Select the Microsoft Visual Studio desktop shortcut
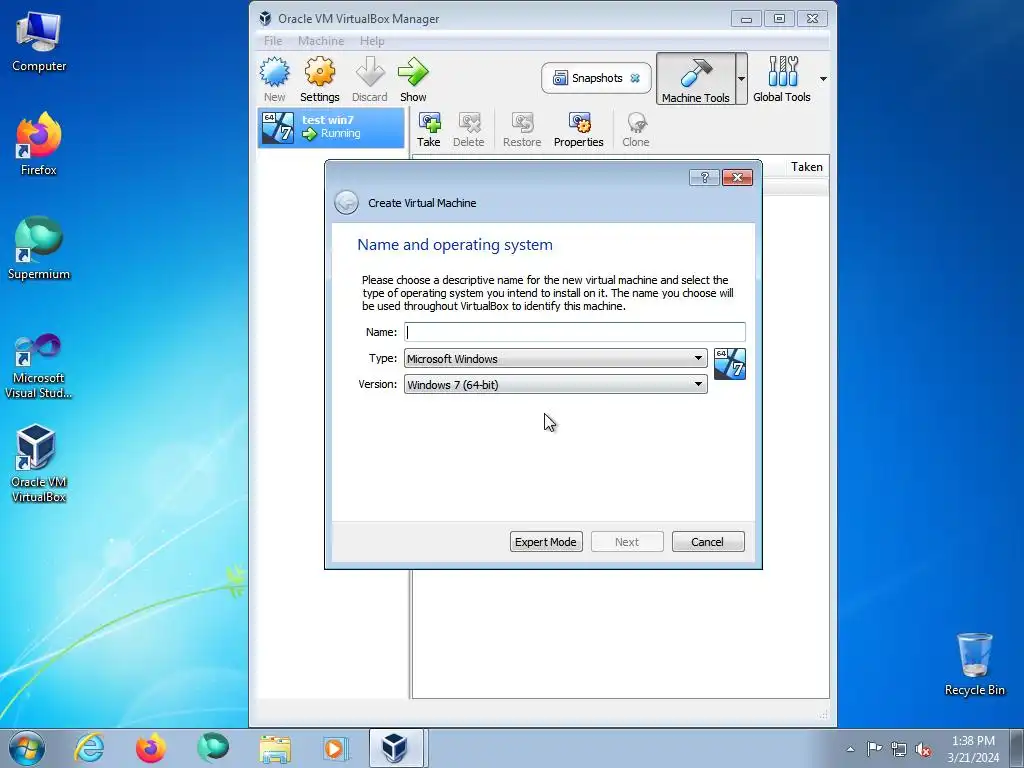 [39, 366]
